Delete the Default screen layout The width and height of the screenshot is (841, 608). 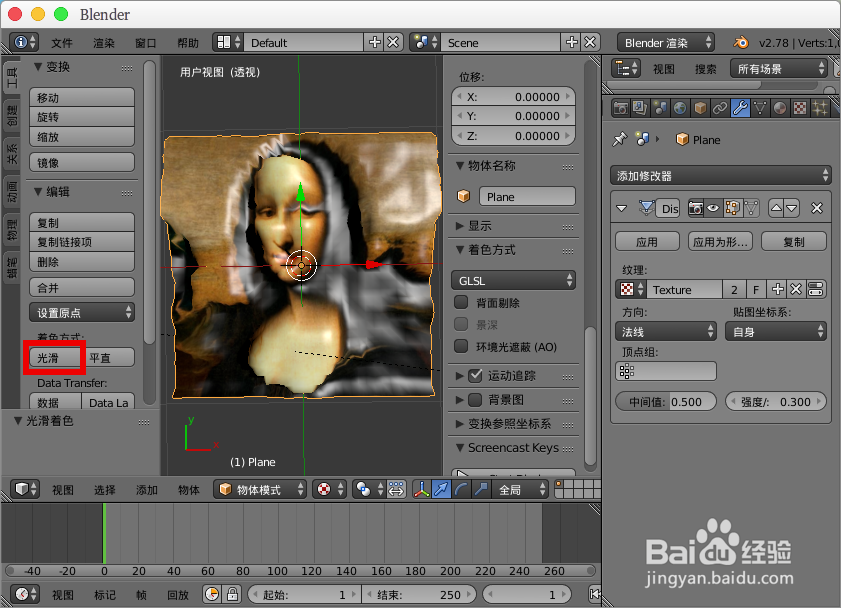pos(393,42)
